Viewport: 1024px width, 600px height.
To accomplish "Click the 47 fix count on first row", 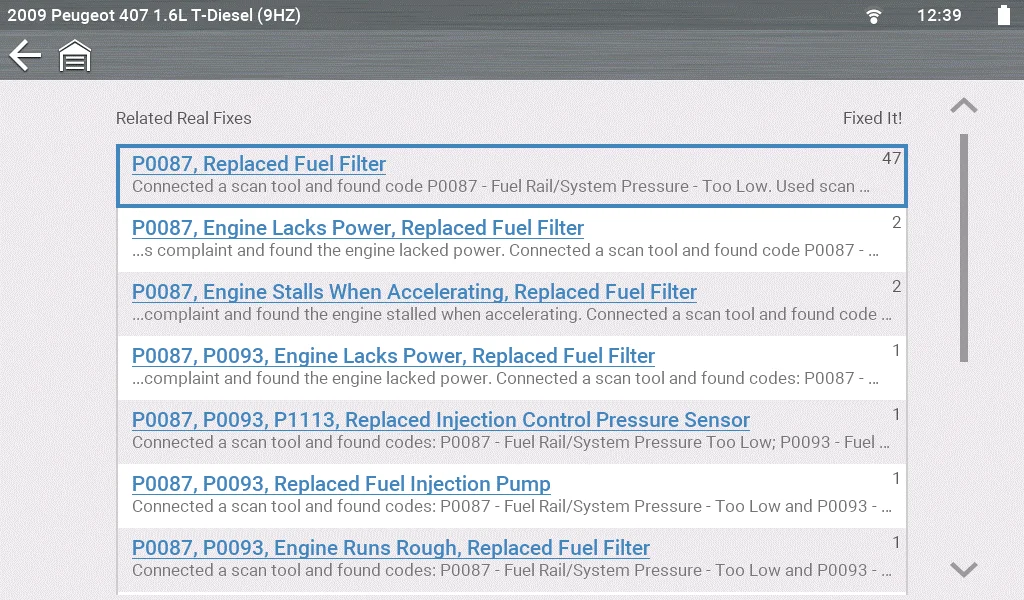I will click(891, 159).
